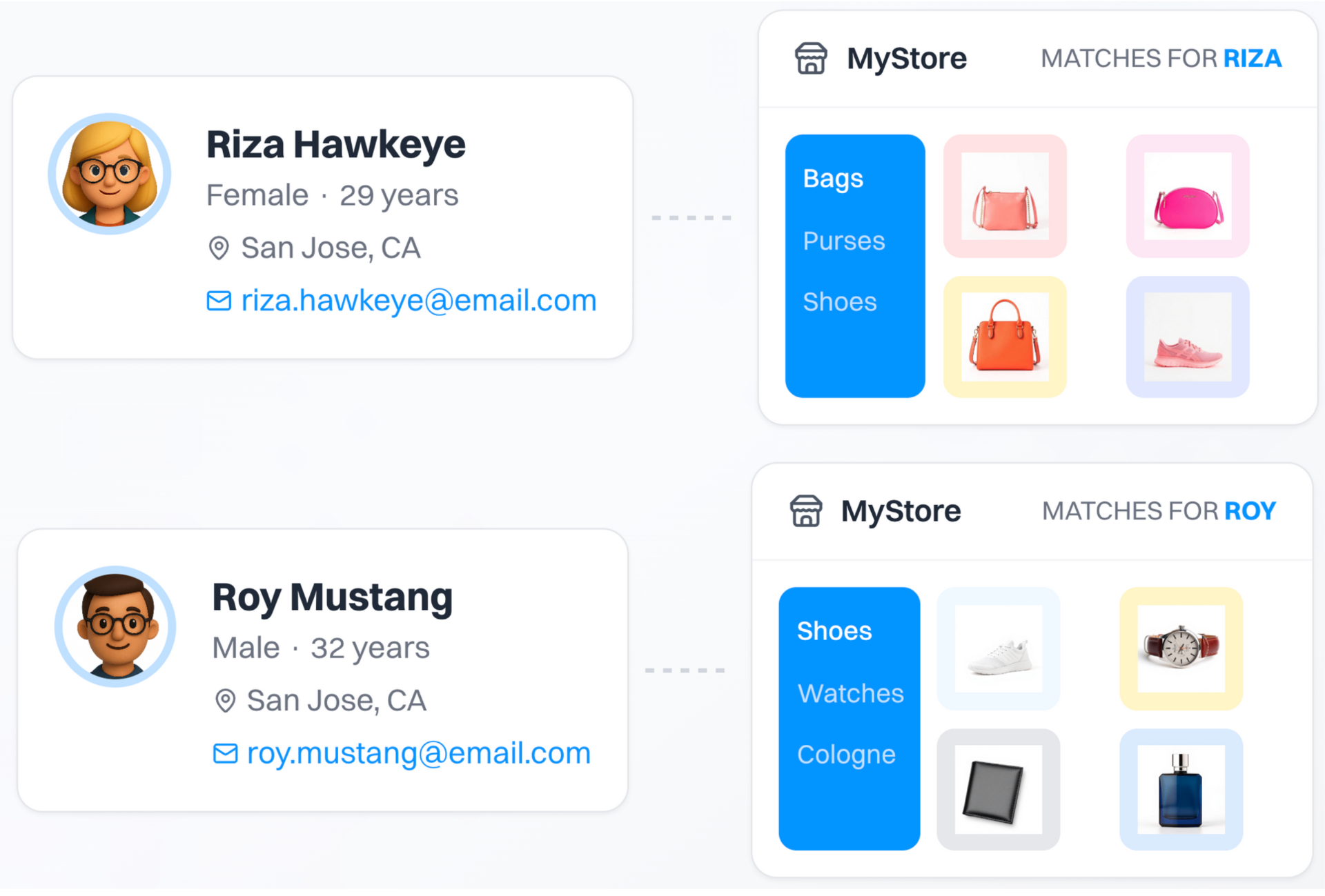Switch to the Purses category
This screenshot has width=1325, height=896.
coord(843,241)
